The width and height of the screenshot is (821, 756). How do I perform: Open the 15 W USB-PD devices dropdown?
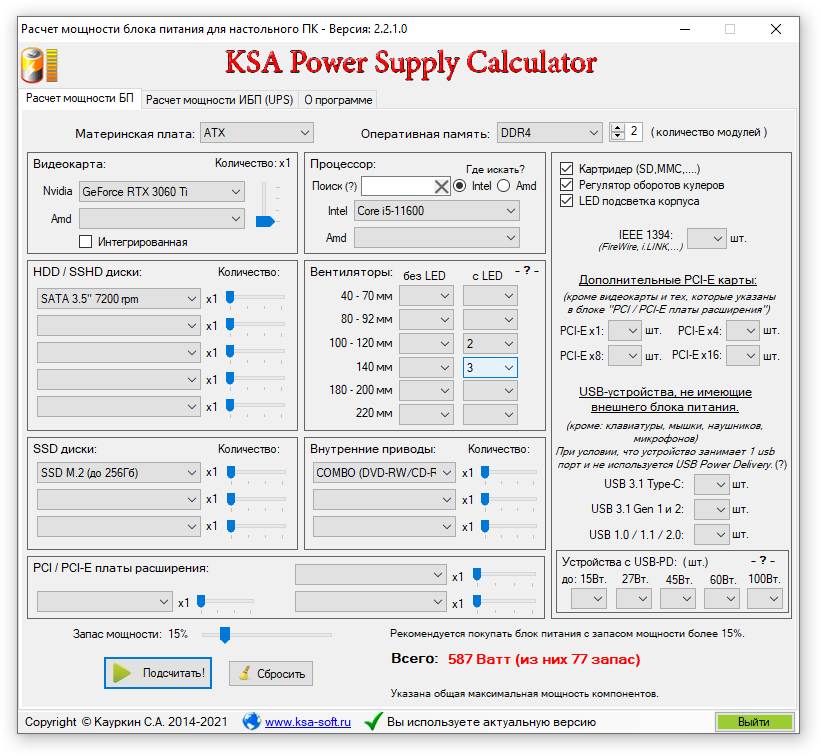[x=589, y=598]
